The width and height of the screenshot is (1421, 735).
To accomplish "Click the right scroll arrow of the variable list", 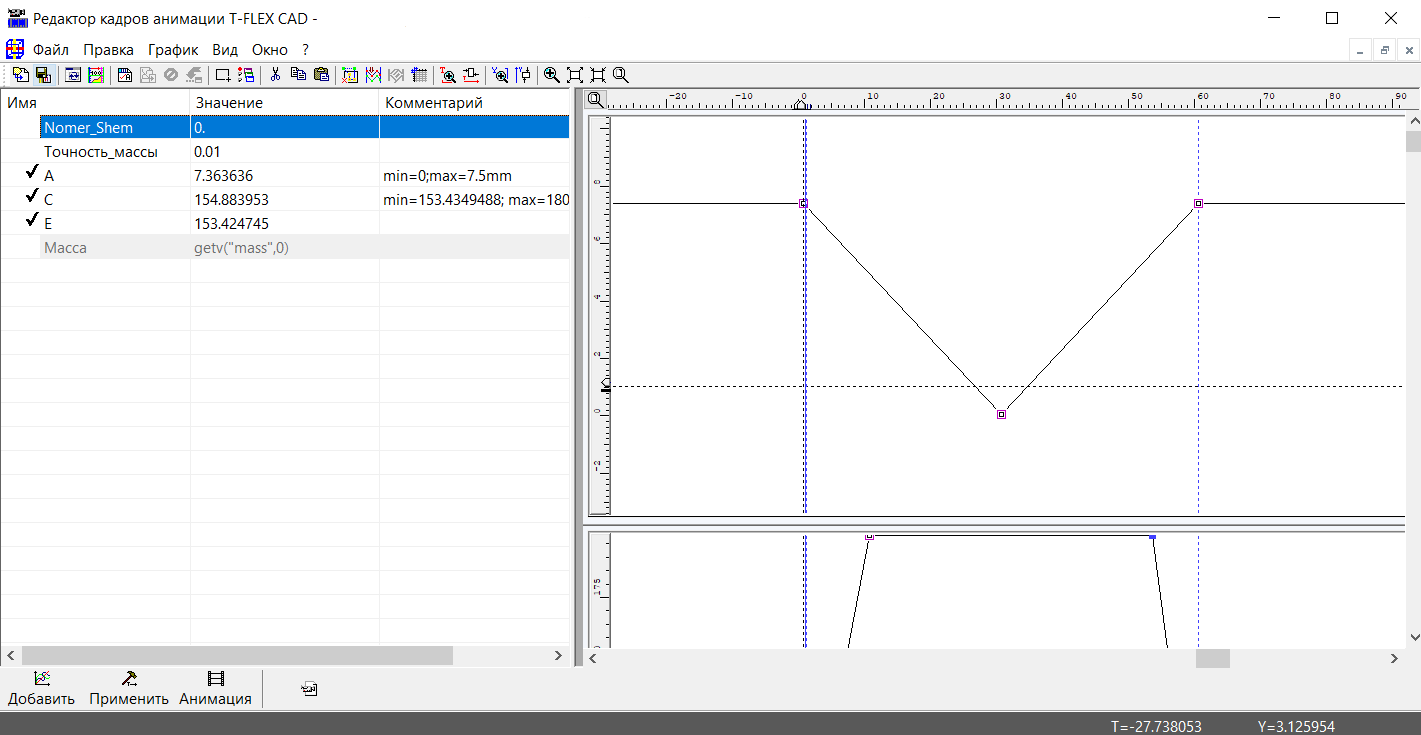I will (559, 656).
